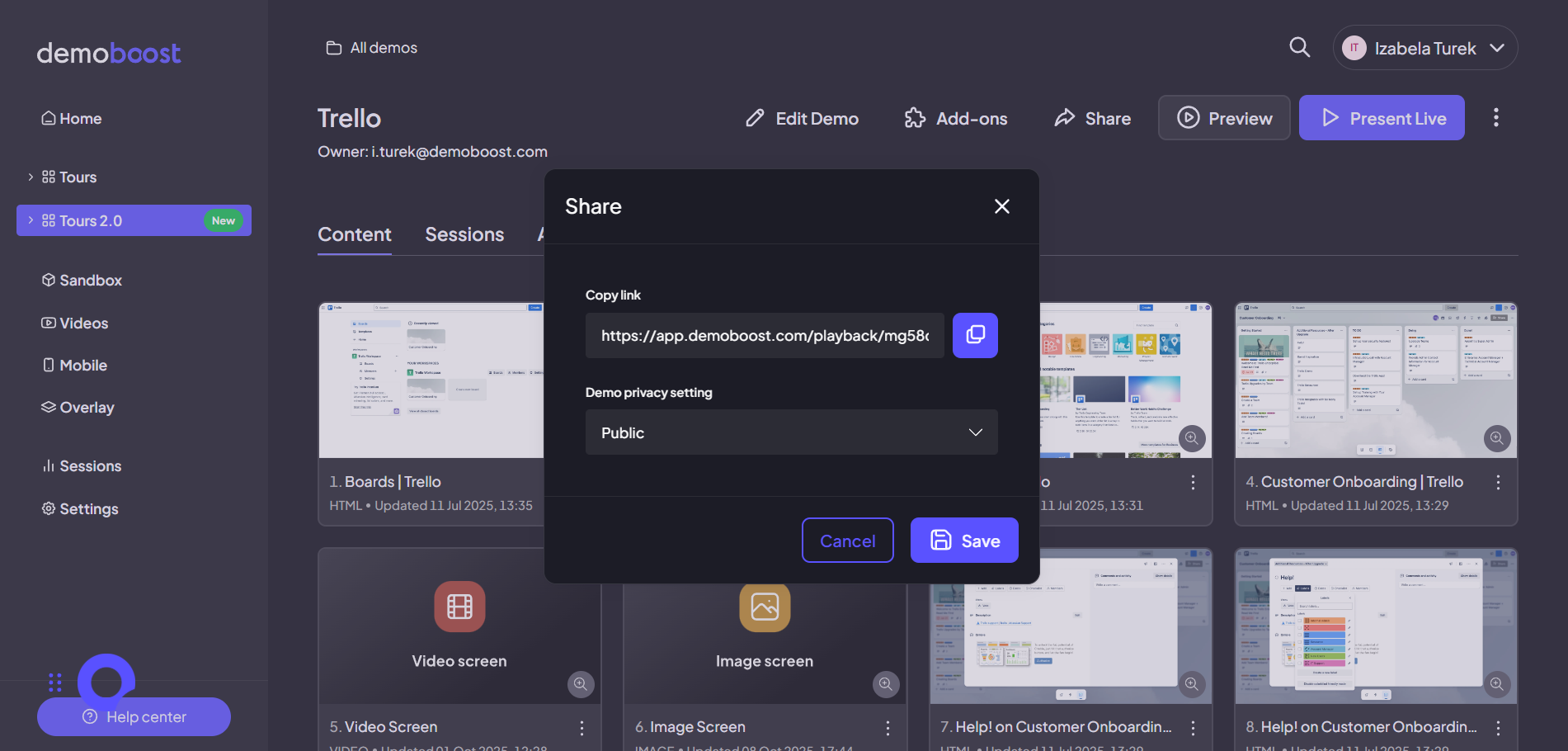Click Cancel in the Share dialog
Screen dimensions: 1568x751
coord(847,541)
